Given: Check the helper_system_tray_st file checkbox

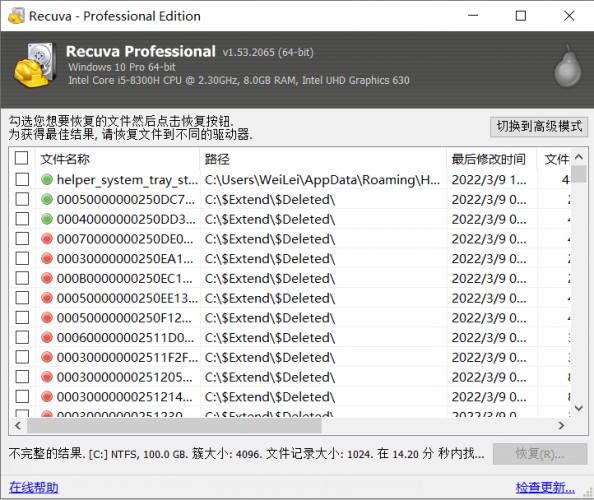Looking at the screenshot, I should click(x=22, y=179).
